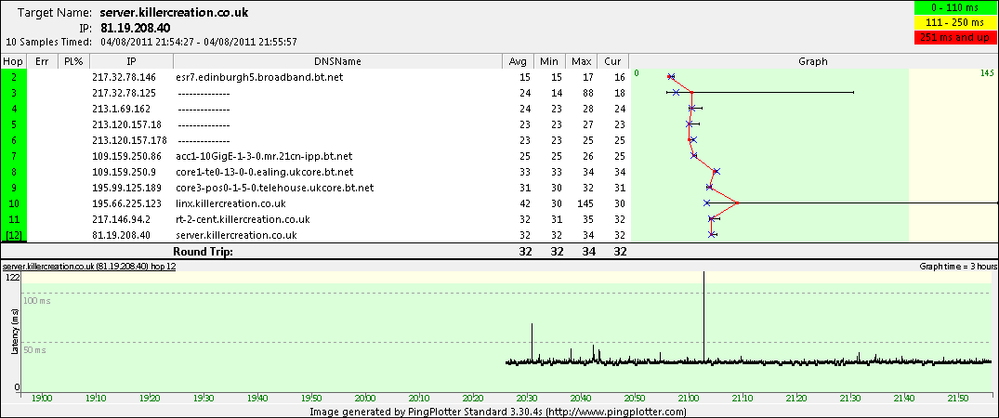Select the red 251 ms and up legend swatch

955,38
